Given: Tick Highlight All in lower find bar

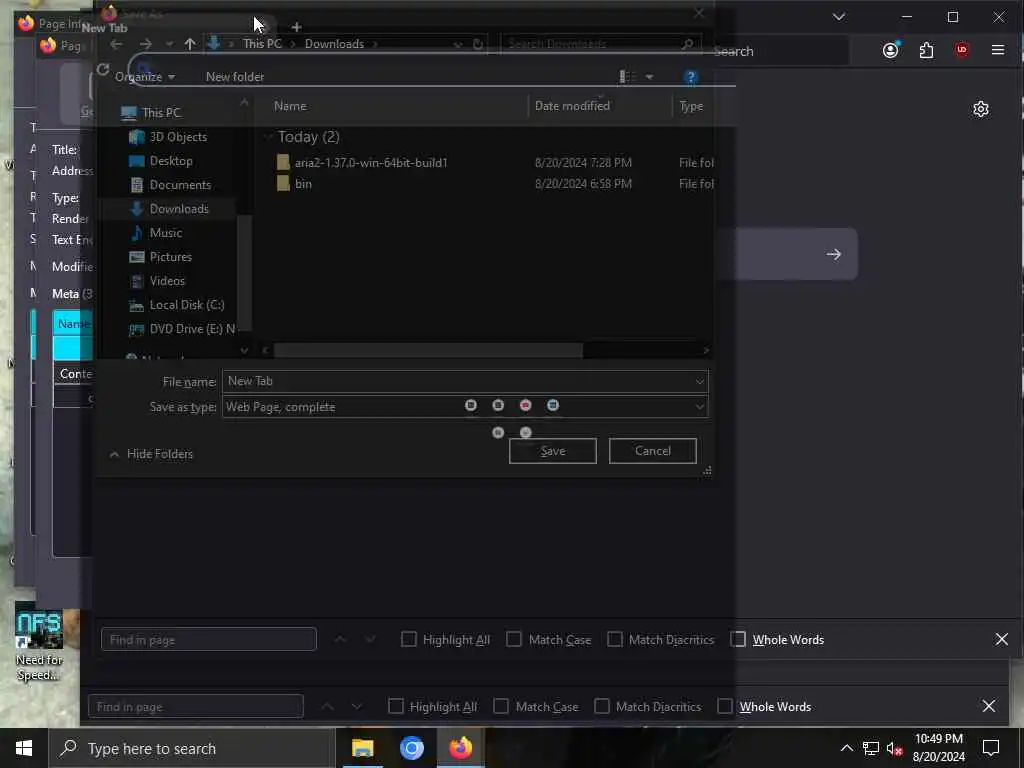Looking at the screenshot, I should [x=396, y=706].
